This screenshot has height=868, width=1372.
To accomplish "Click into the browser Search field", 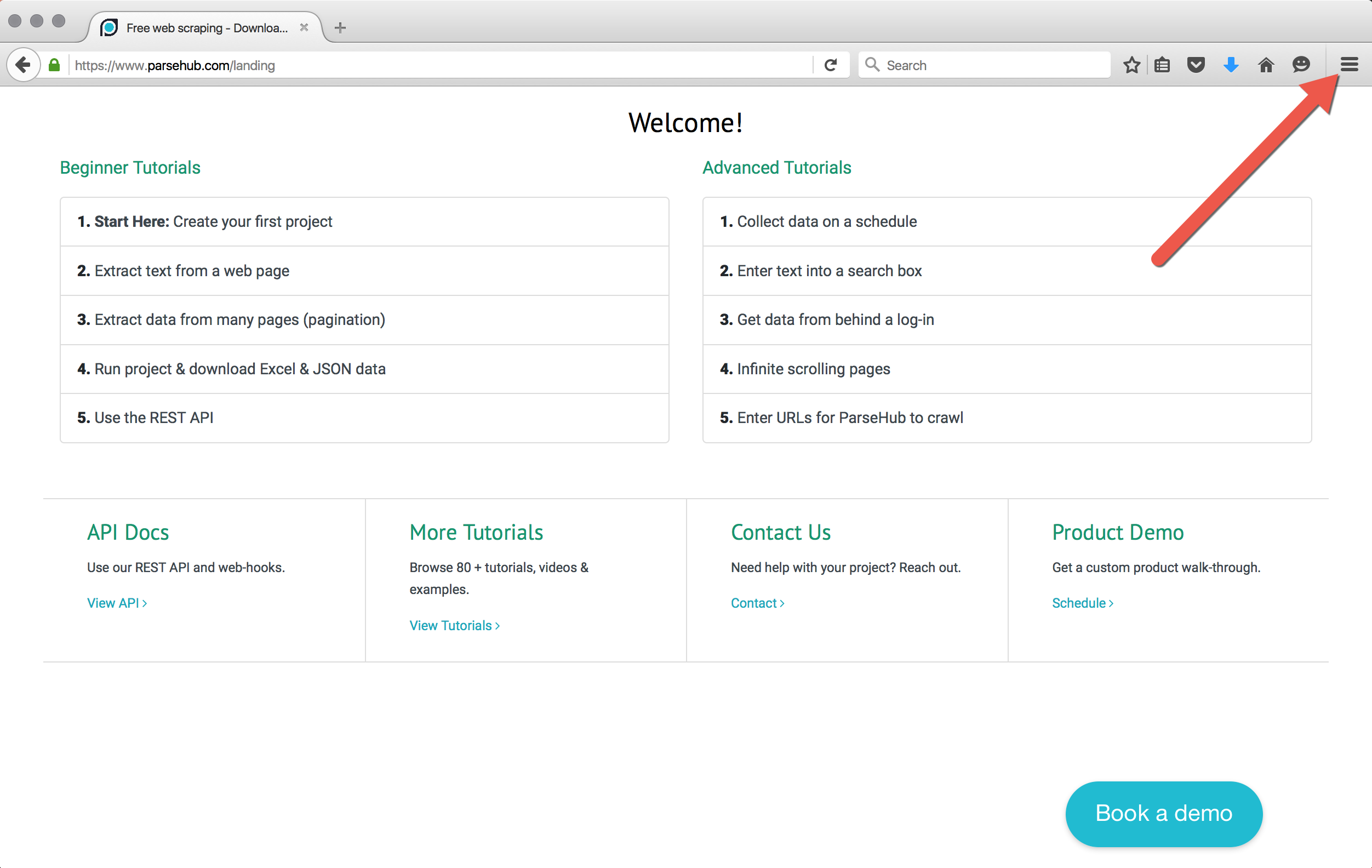I will [984, 65].
